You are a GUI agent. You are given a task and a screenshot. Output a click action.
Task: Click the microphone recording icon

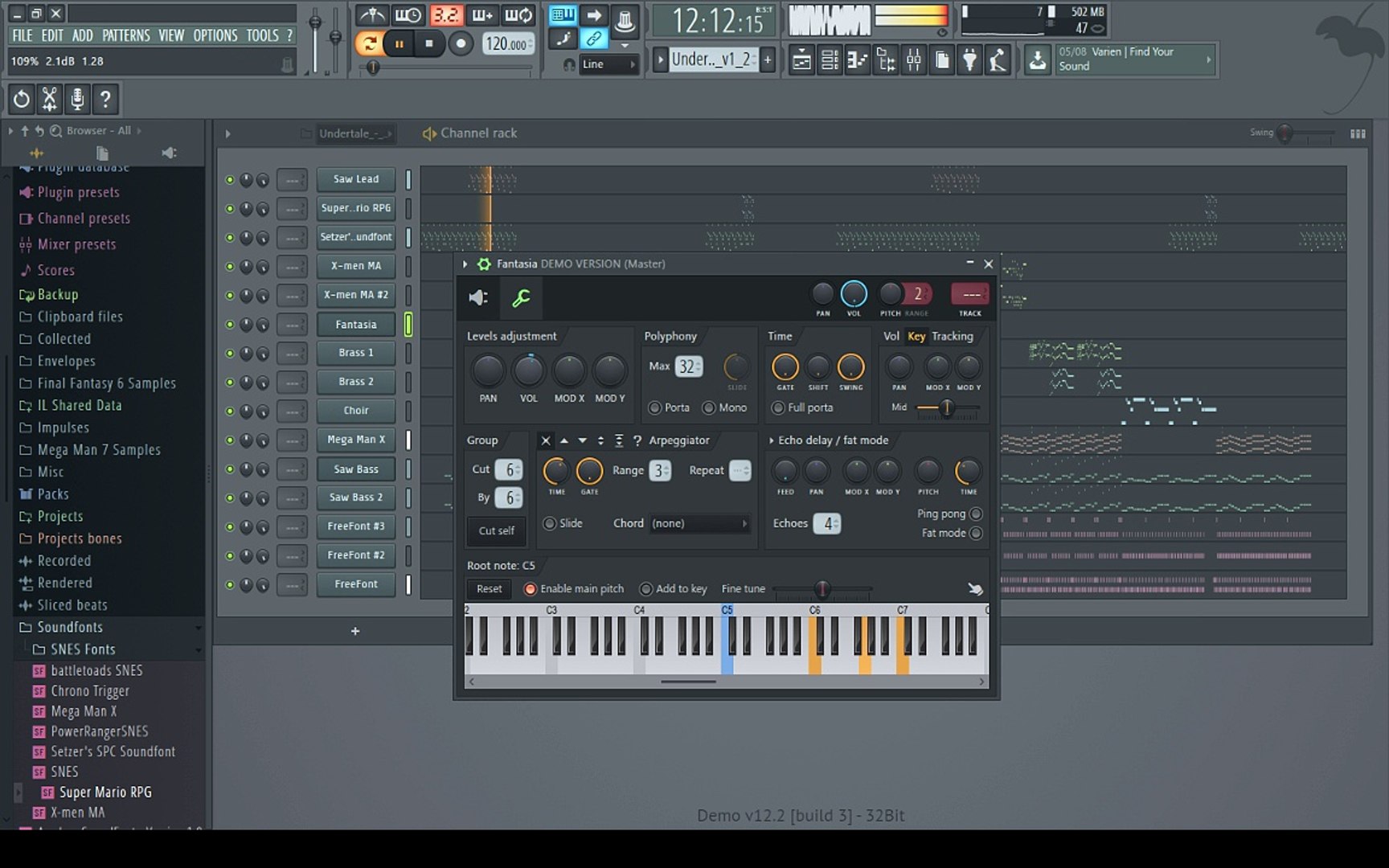77,99
